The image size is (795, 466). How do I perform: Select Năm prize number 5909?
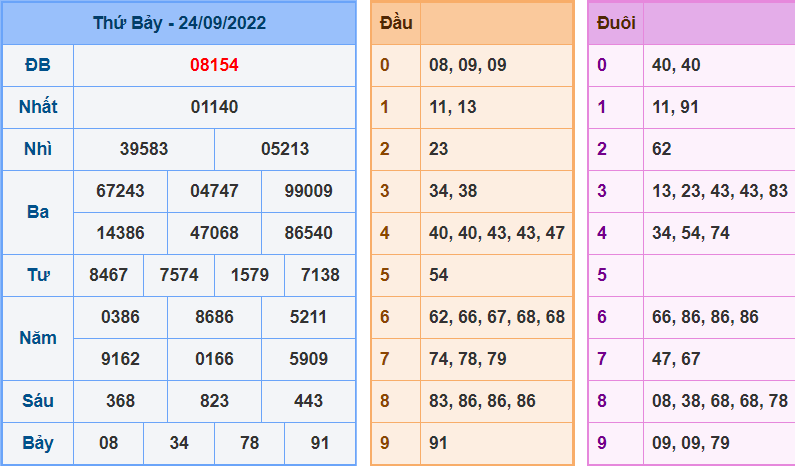309,360
